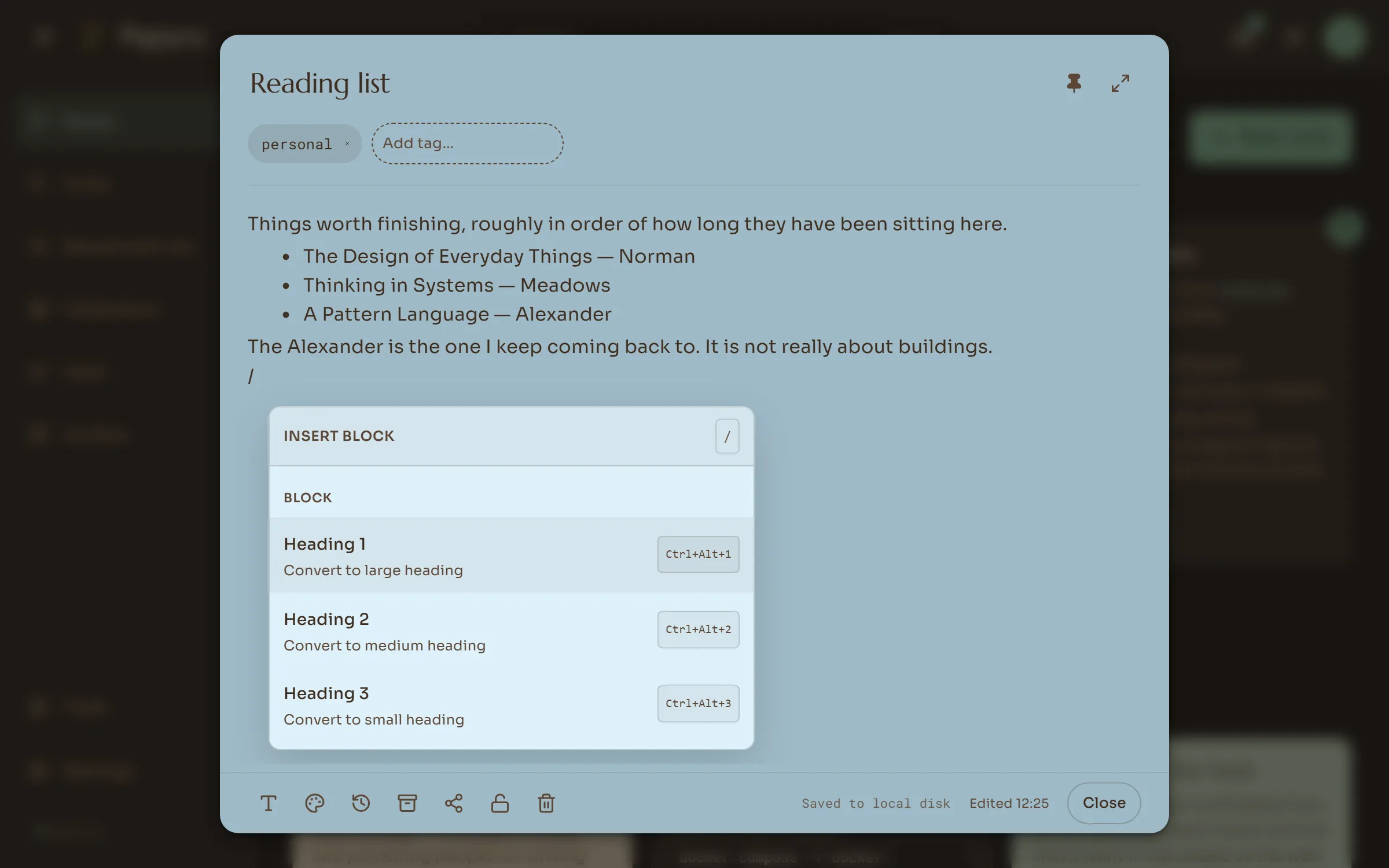Pin the Reading list note
Screen dimensions: 1389x868
(x=1074, y=83)
